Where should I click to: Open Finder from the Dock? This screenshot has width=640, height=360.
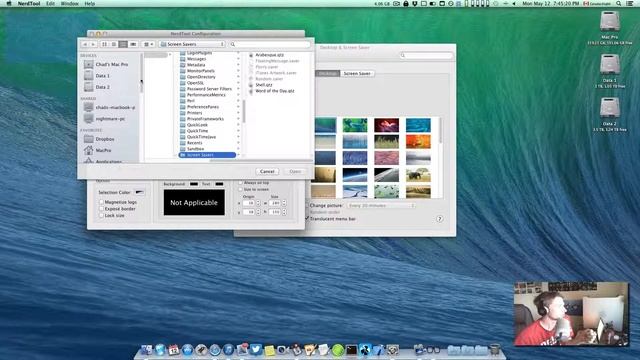(x=146, y=350)
